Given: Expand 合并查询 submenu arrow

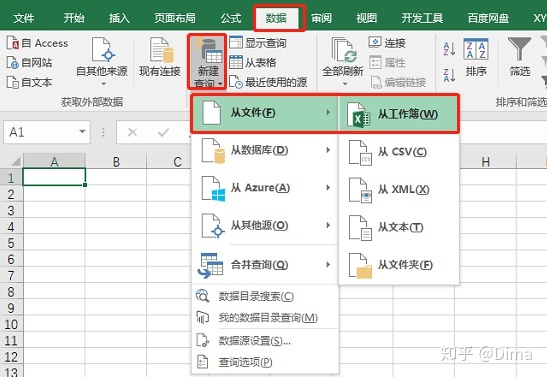Looking at the screenshot, I should [328, 264].
